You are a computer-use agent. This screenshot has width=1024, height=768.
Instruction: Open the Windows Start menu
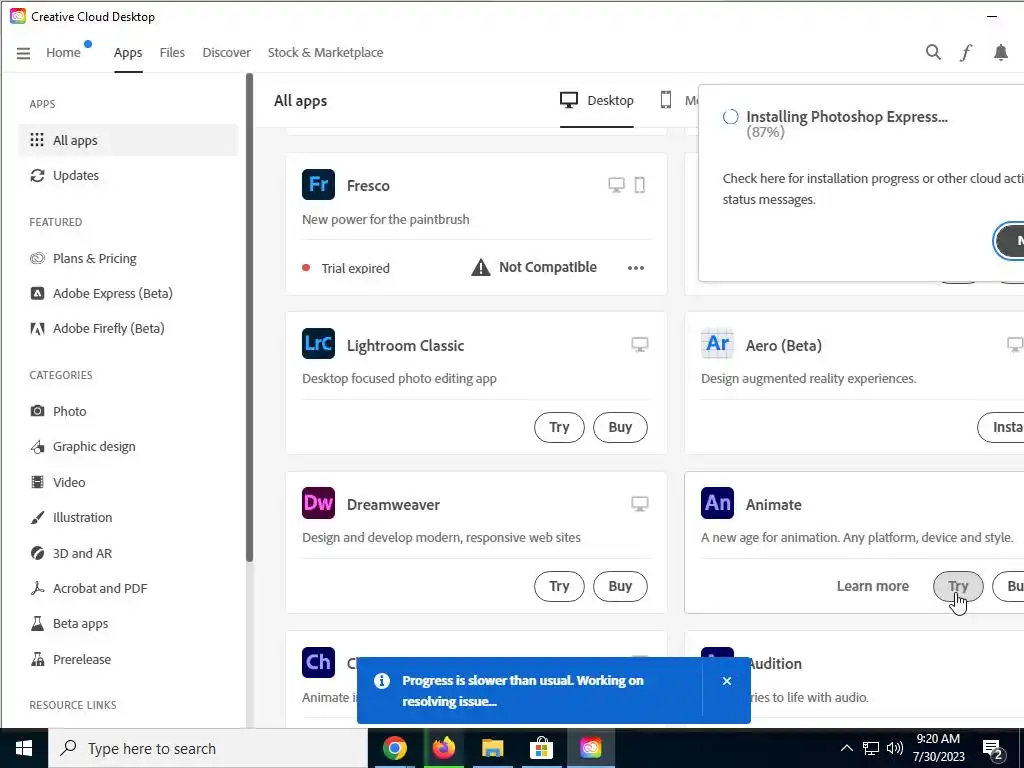24,748
